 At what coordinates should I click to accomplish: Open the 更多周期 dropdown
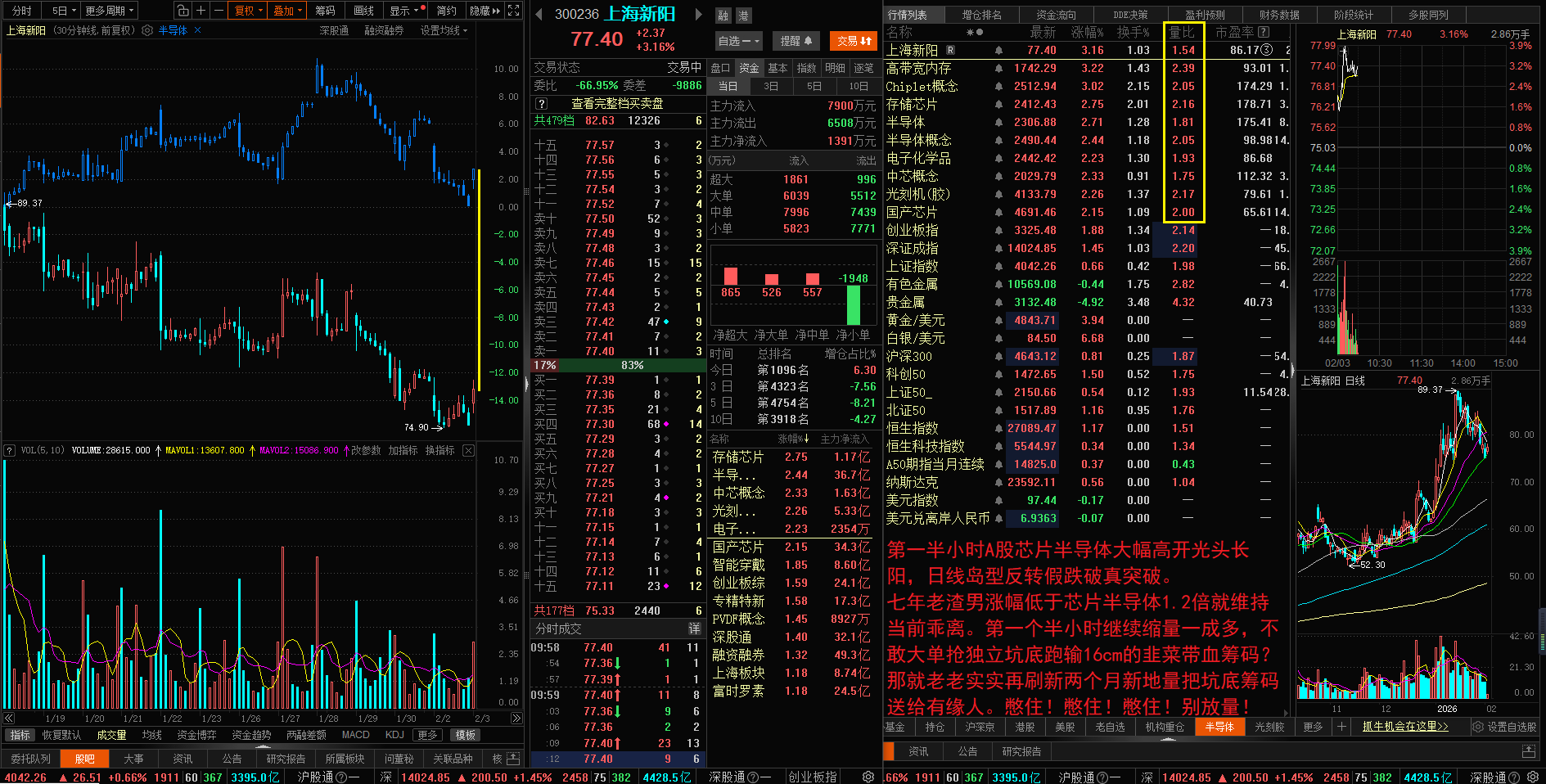[109, 11]
